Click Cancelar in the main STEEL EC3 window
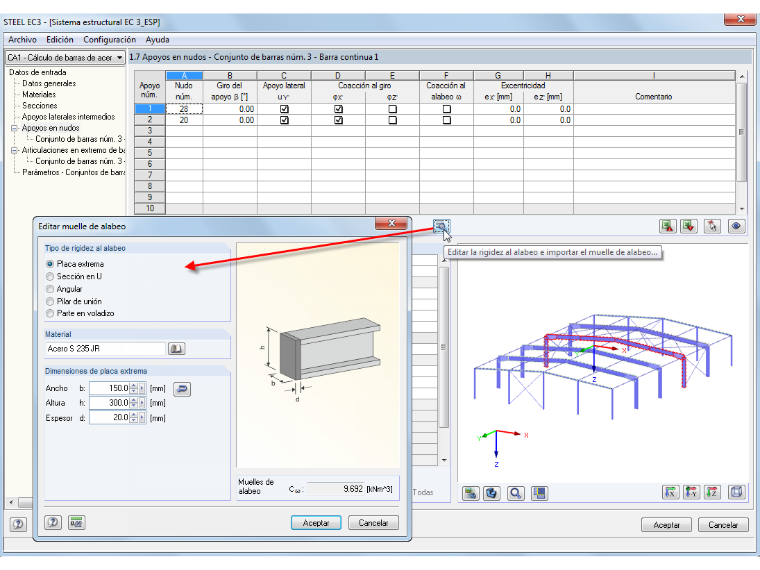 (723, 525)
